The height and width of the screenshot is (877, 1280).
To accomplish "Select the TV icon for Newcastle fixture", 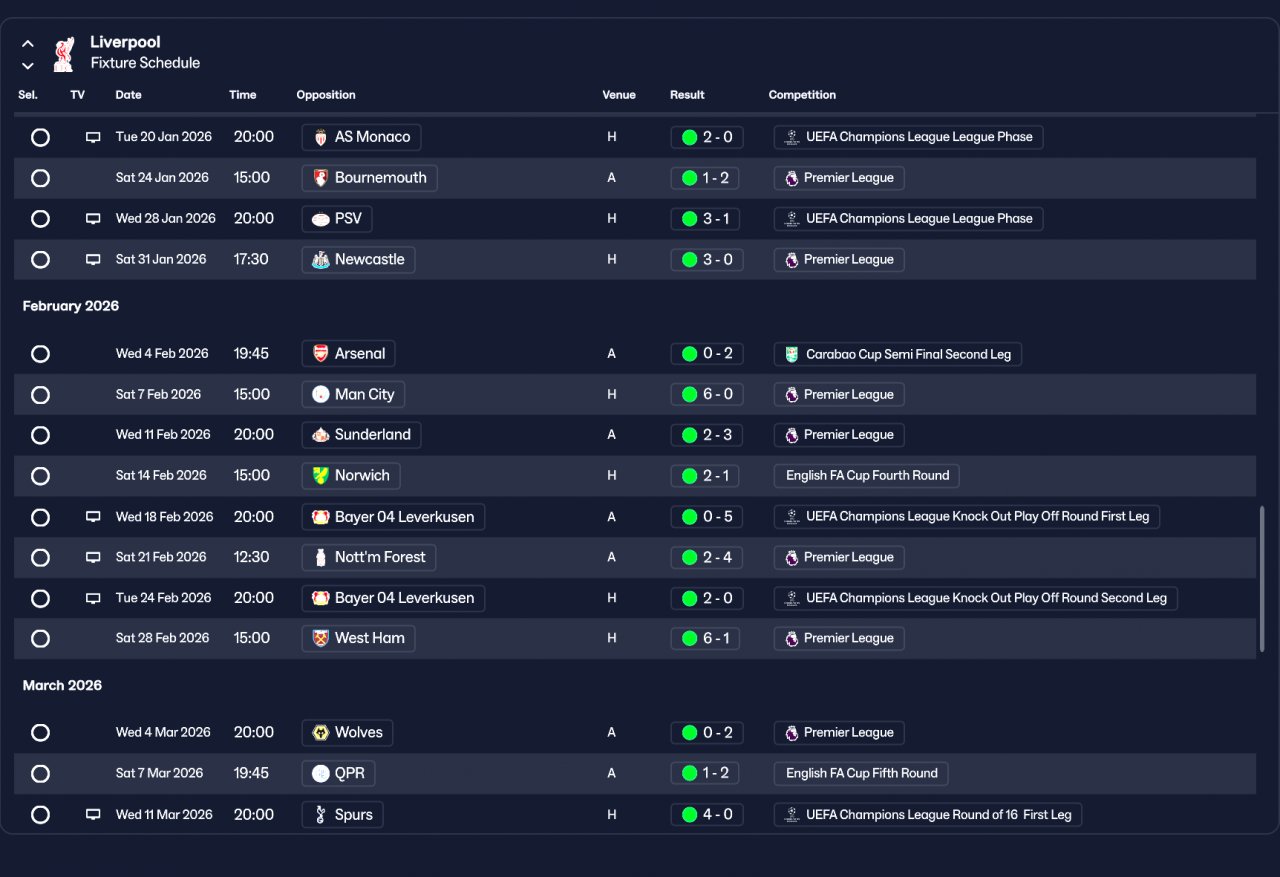I will click(93, 260).
